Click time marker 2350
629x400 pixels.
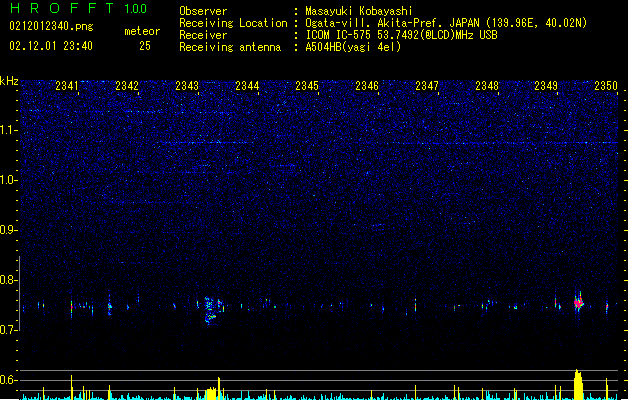[x=606, y=86]
